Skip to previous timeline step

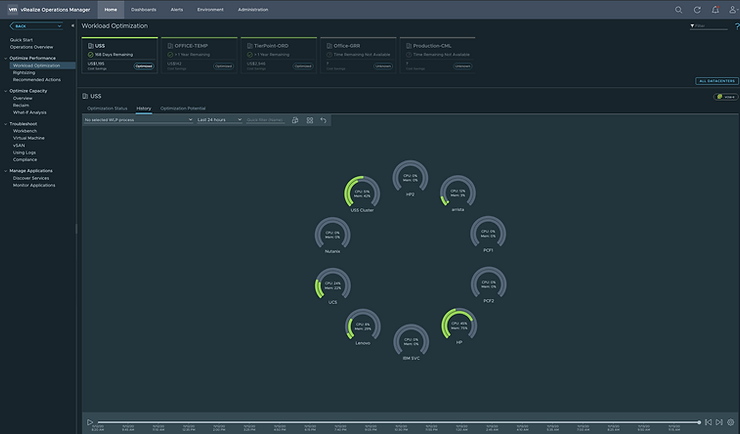pyautogui.click(x=708, y=422)
